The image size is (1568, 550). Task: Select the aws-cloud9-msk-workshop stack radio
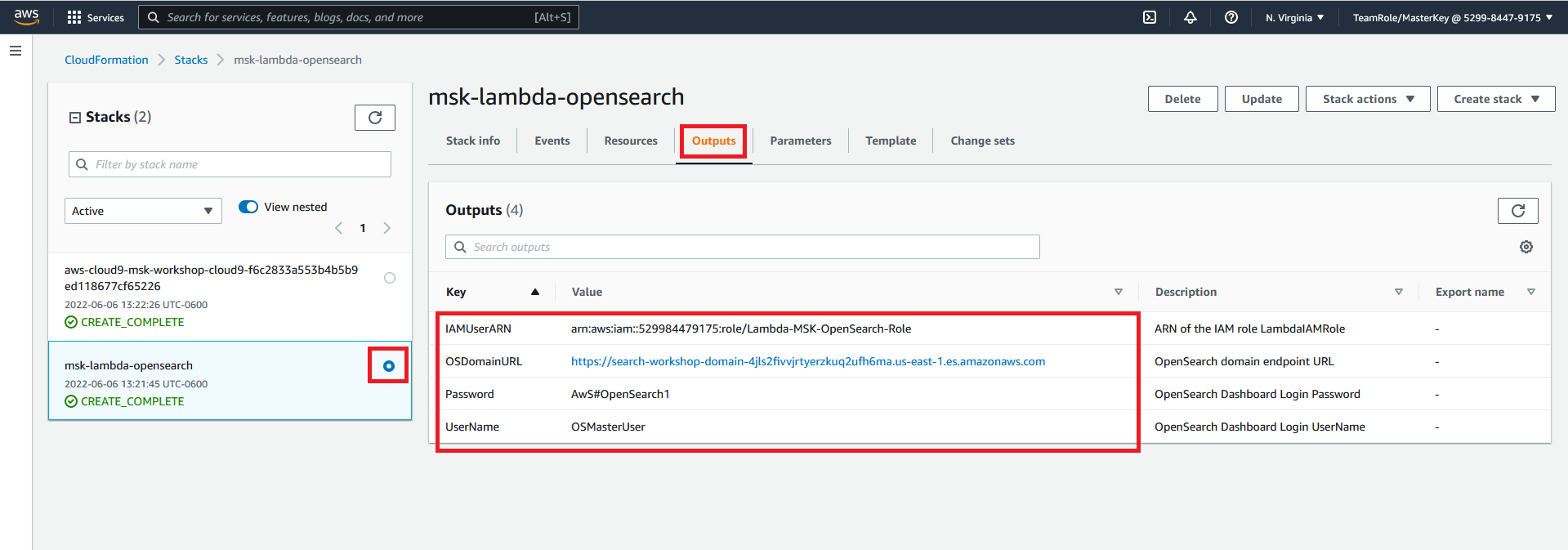point(390,278)
